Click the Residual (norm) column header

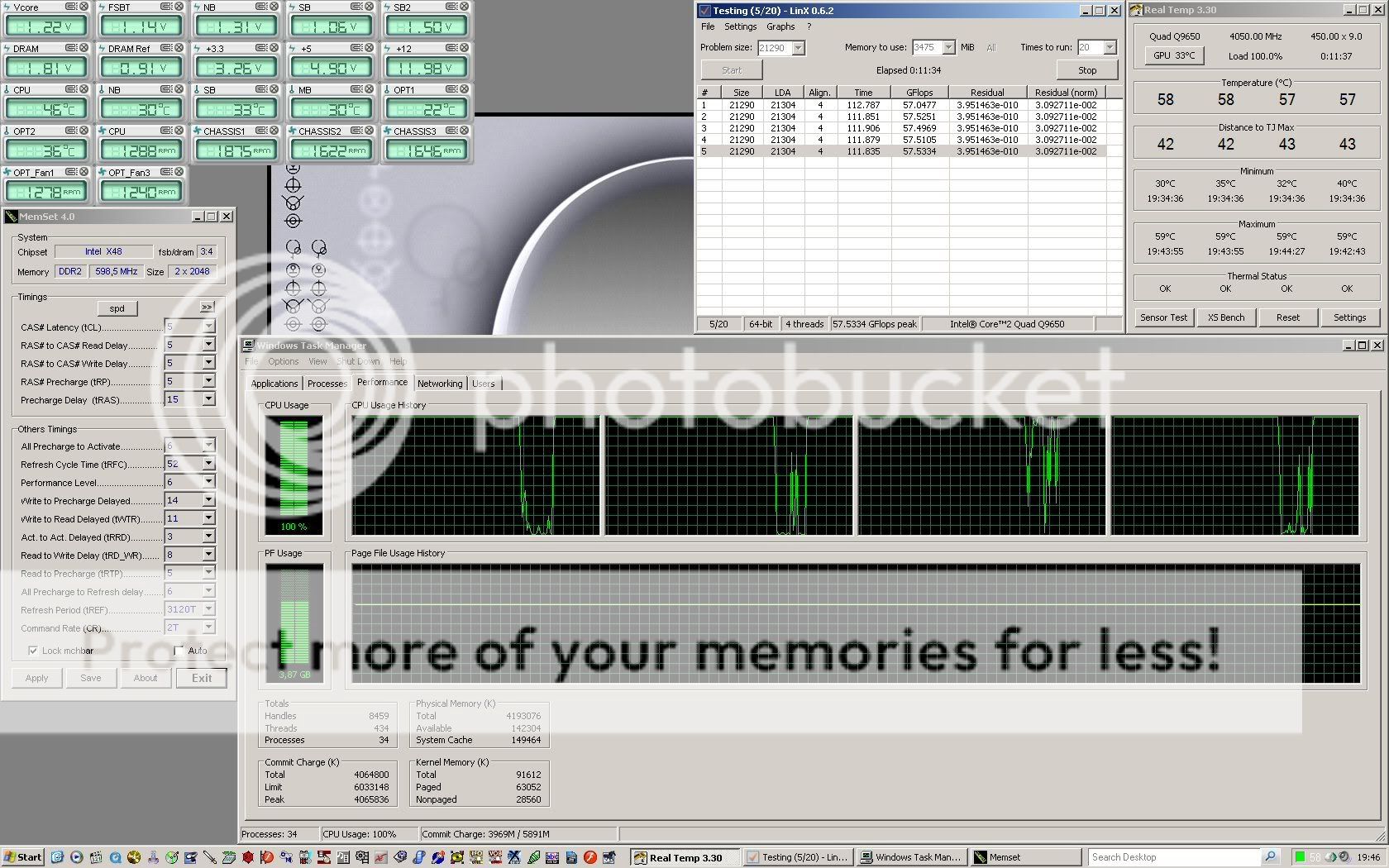point(1067,93)
